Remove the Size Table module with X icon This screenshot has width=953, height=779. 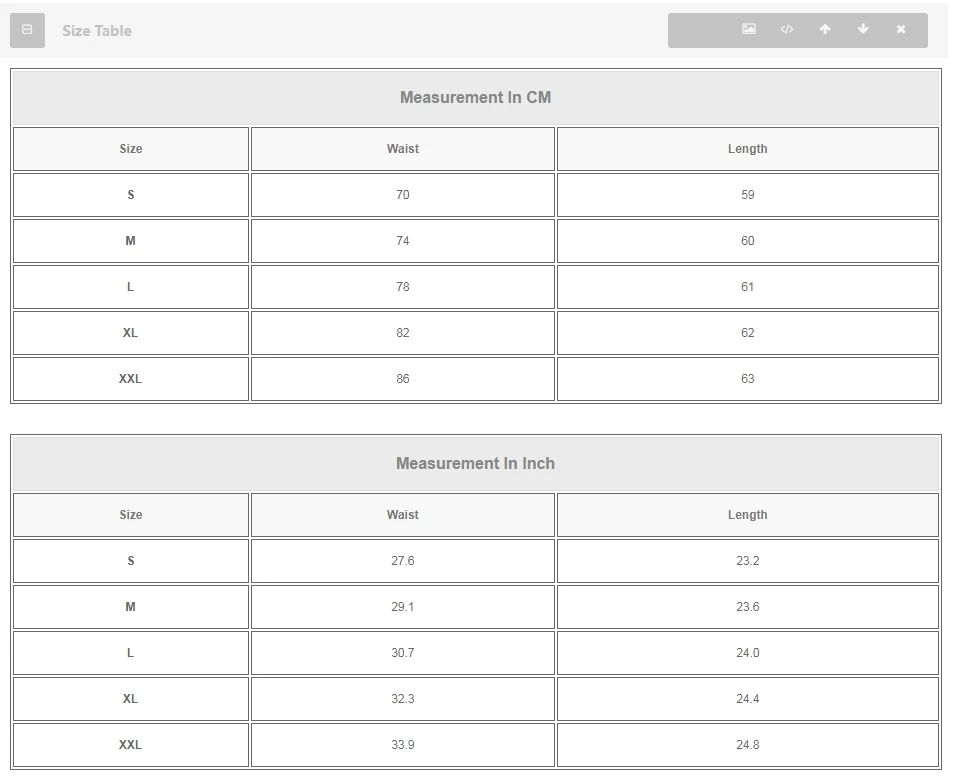point(901,30)
